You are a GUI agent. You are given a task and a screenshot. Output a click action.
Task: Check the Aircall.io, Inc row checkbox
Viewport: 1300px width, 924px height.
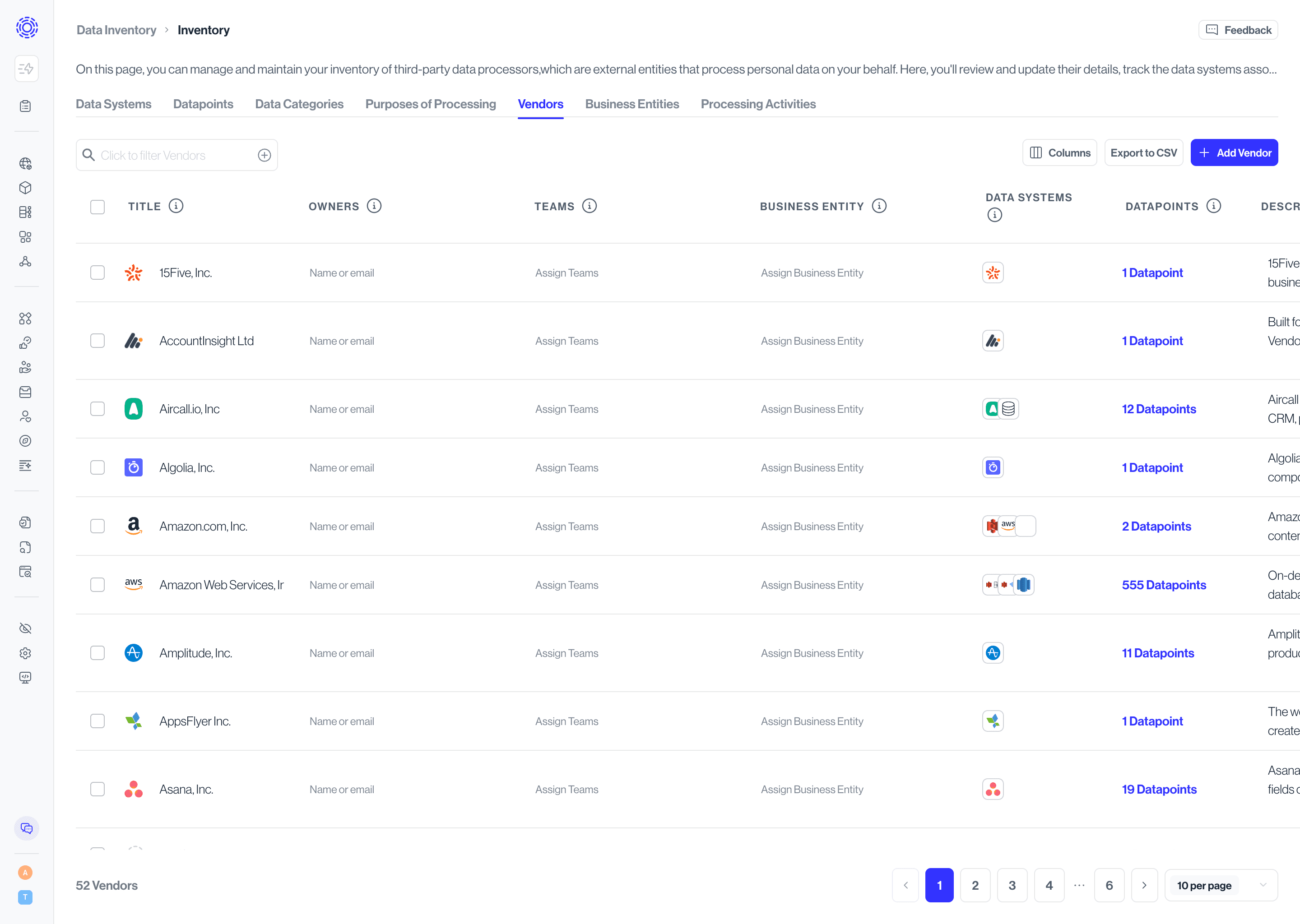coord(97,409)
